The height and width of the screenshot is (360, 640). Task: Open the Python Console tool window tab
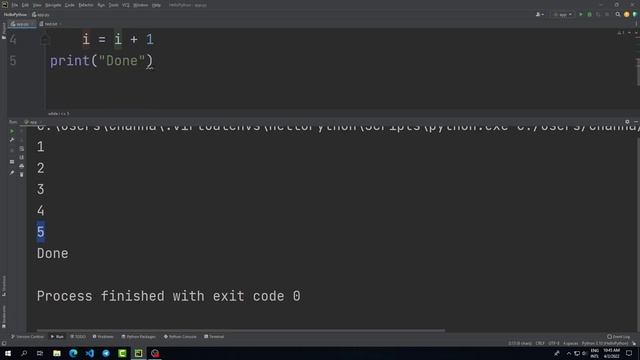pyautogui.click(x=180, y=337)
